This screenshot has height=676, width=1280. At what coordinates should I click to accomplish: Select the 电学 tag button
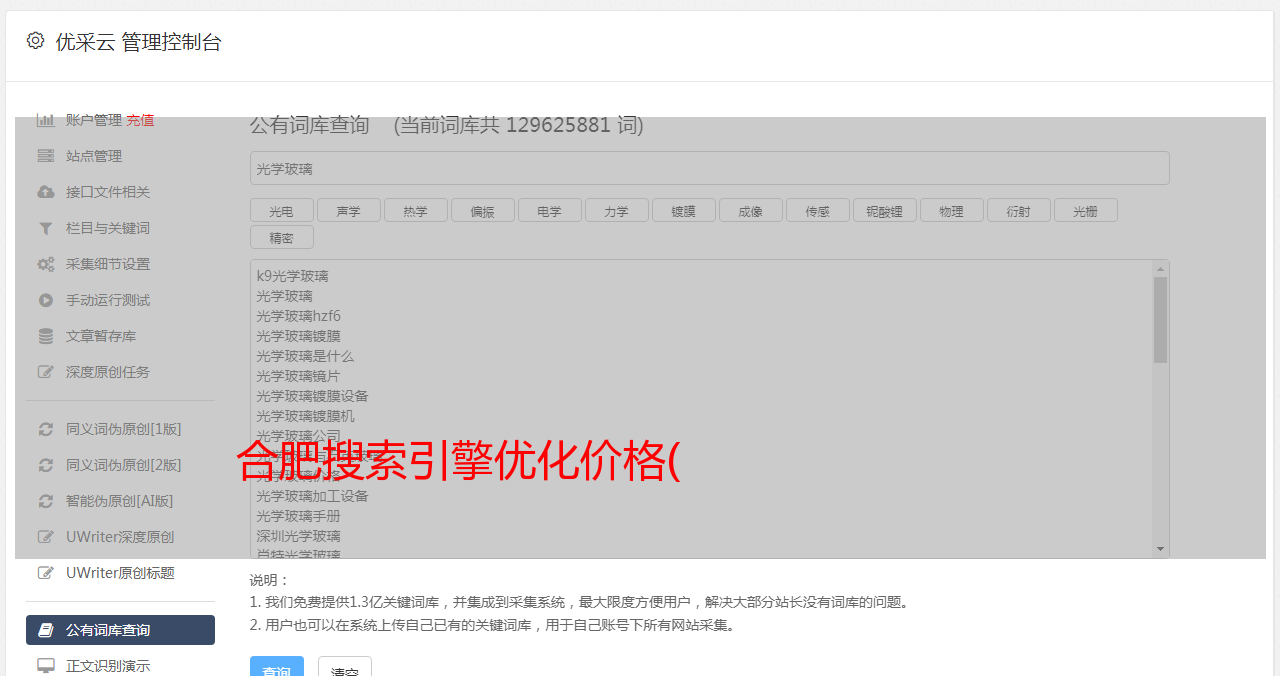coord(550,210)
